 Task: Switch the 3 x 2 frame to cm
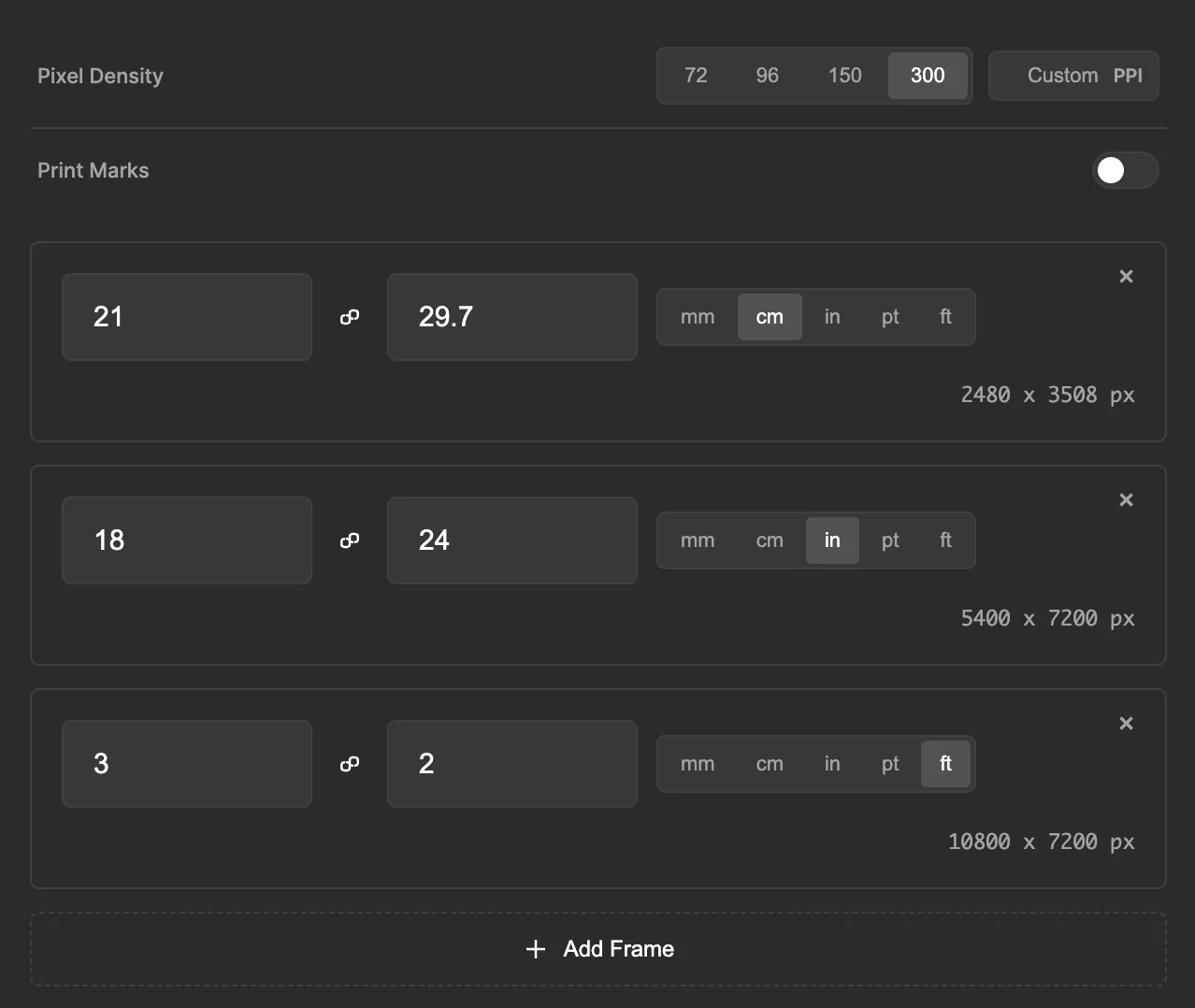[x=770, y=764]
